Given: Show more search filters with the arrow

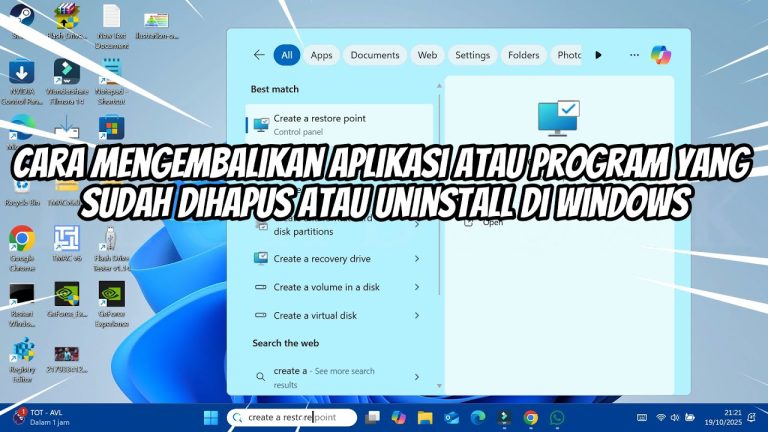Looking at the screenshot, I should (598, 55).
